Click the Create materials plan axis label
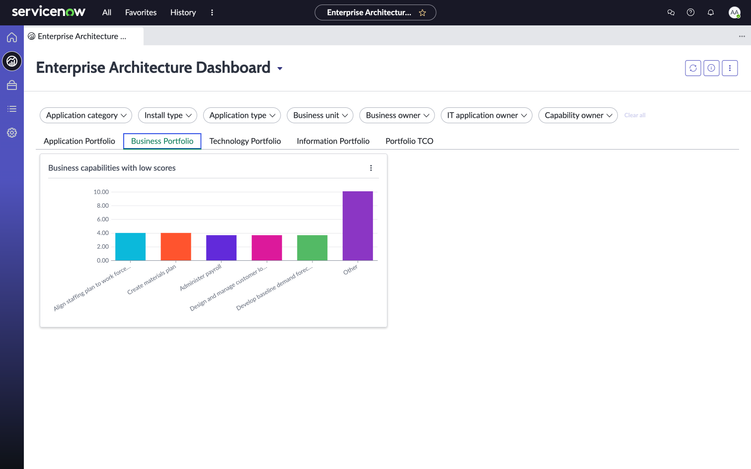The width and height of the screenshot is (751, 469). 151,280
